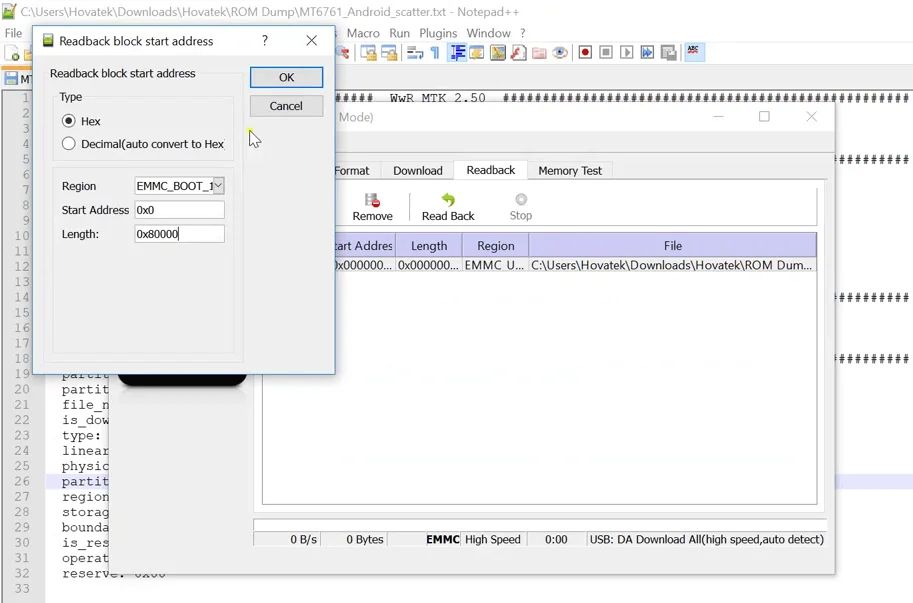Click Region column header in readback table
Viewport: 913px width, 603px height.
496,246
